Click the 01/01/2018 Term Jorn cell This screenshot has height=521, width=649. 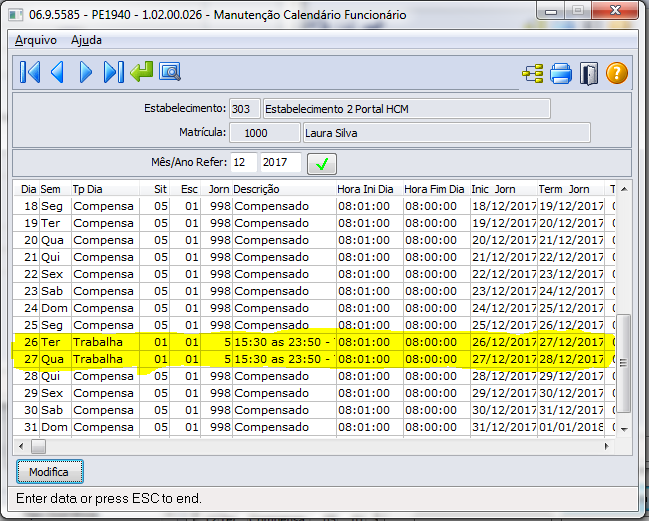click(x=571, y=427)
